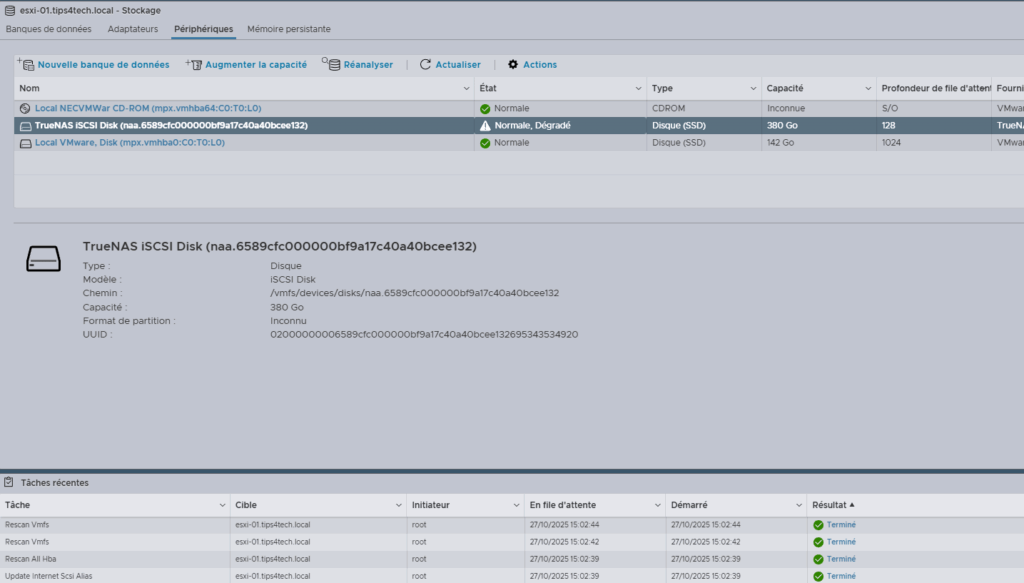Open Local VMware Disk device link
Screen dimensions: 1024x583
coord(129,143)
